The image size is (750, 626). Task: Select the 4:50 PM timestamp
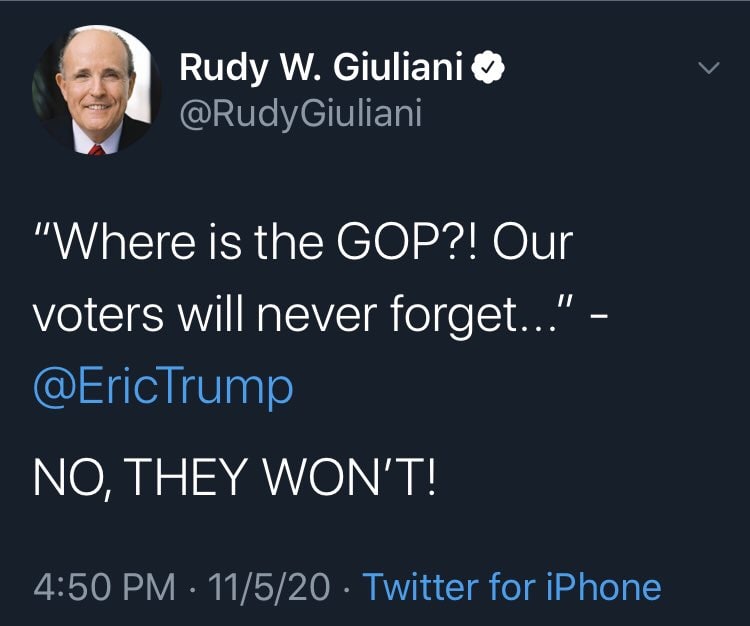99,587
